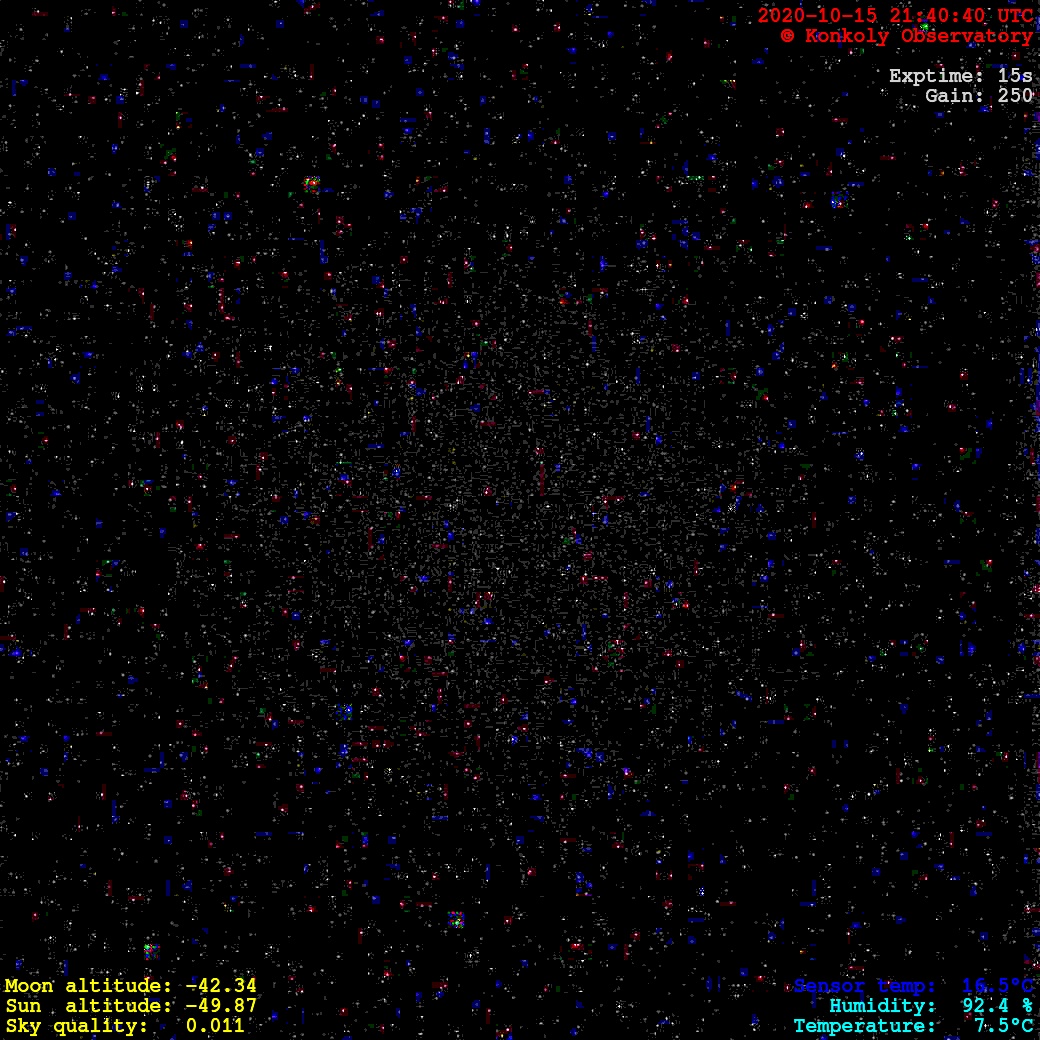1040x1040 pixels.
Task: Click the 15s exposure time value
Action: tap(1015, 76)
